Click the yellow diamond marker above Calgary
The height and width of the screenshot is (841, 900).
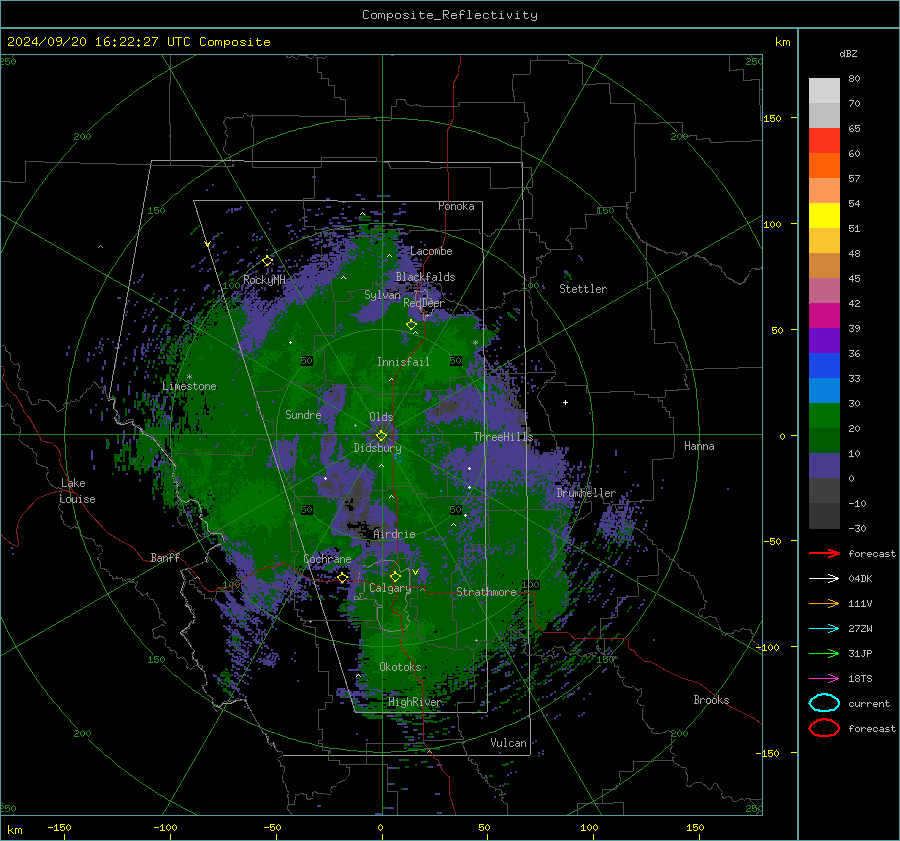point(395,576)
